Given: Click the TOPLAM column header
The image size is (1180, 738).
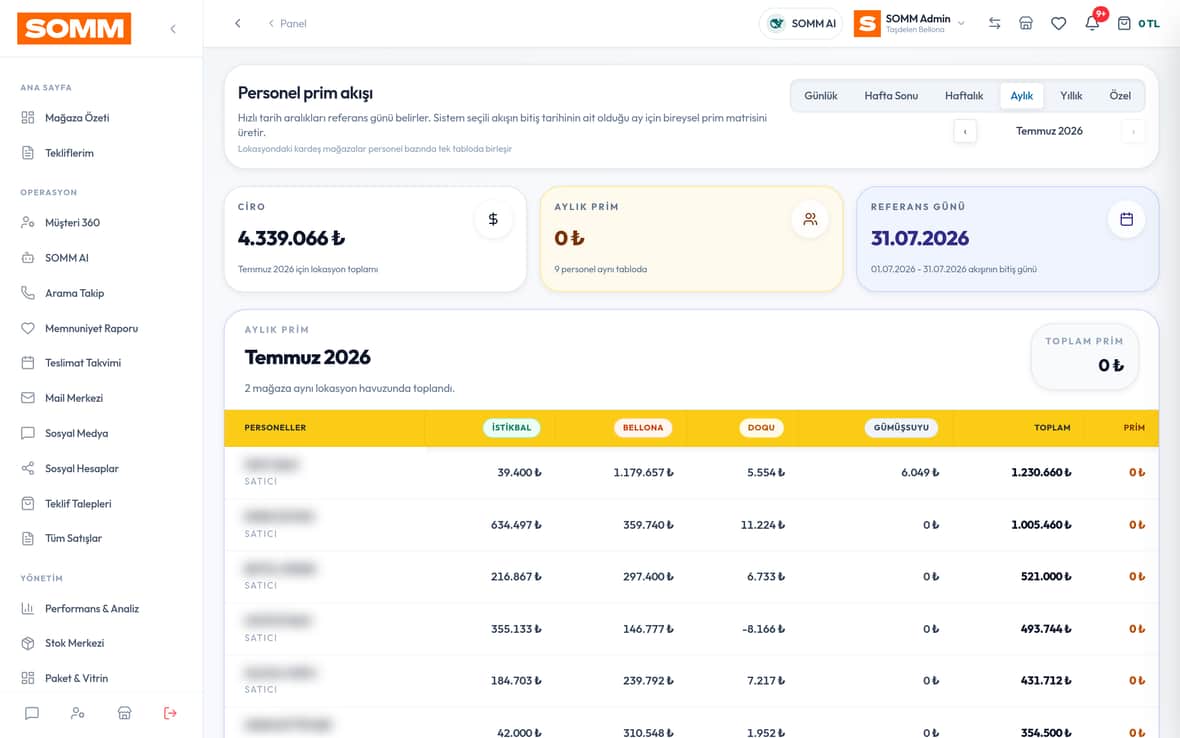Looking at the screenshot, I should [1052, 427].
